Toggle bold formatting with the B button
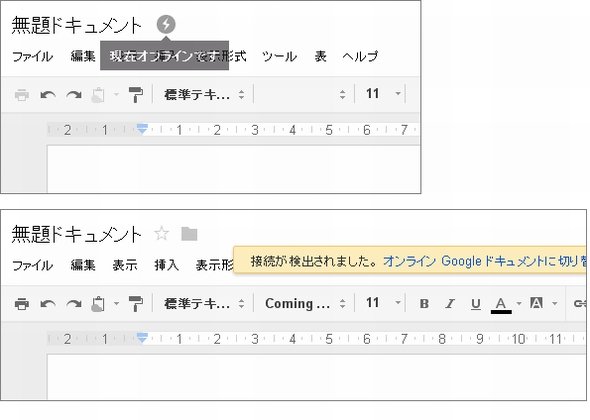 click(x=424, y=303)
